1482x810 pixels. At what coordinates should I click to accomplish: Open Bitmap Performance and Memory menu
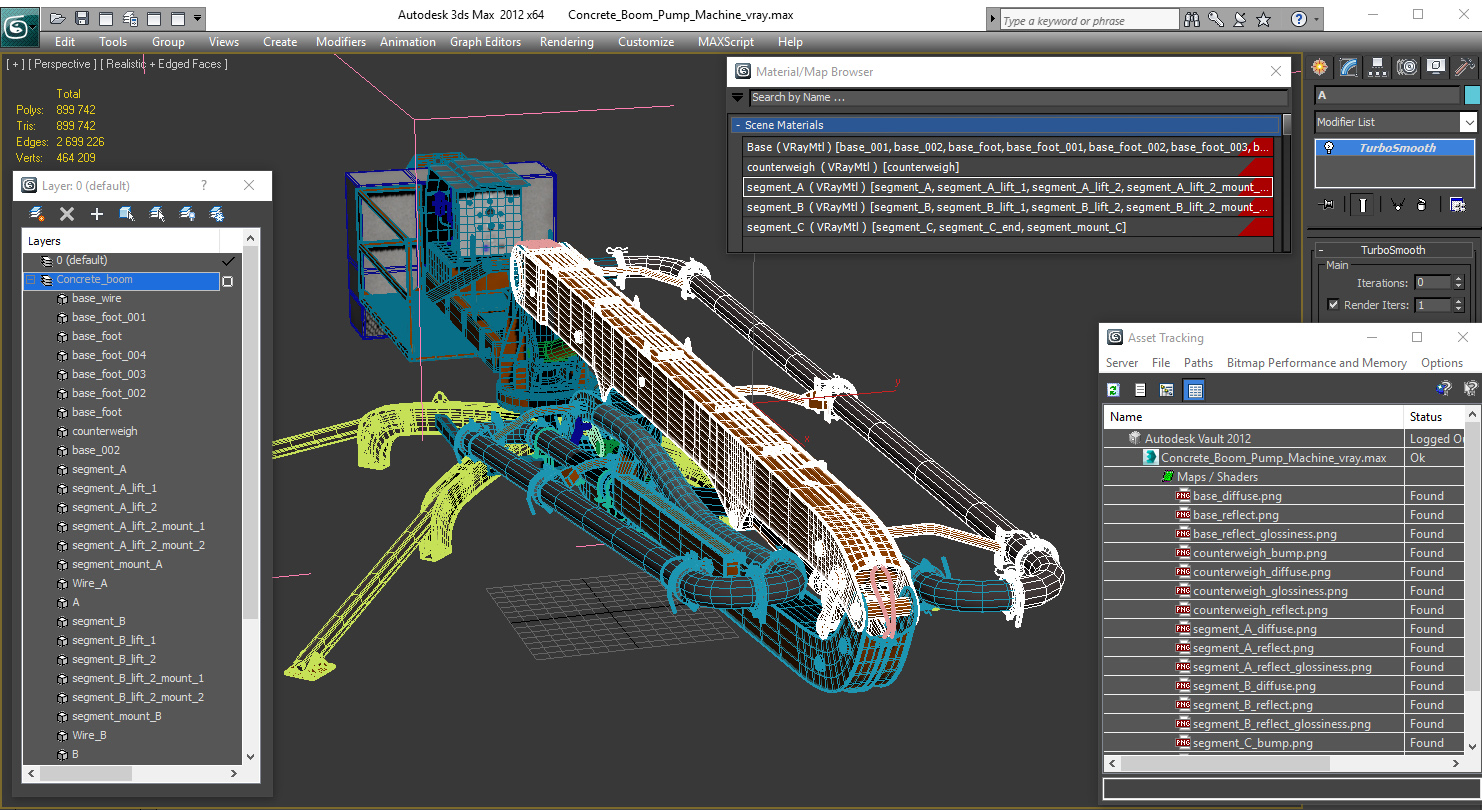point(1316,363)
